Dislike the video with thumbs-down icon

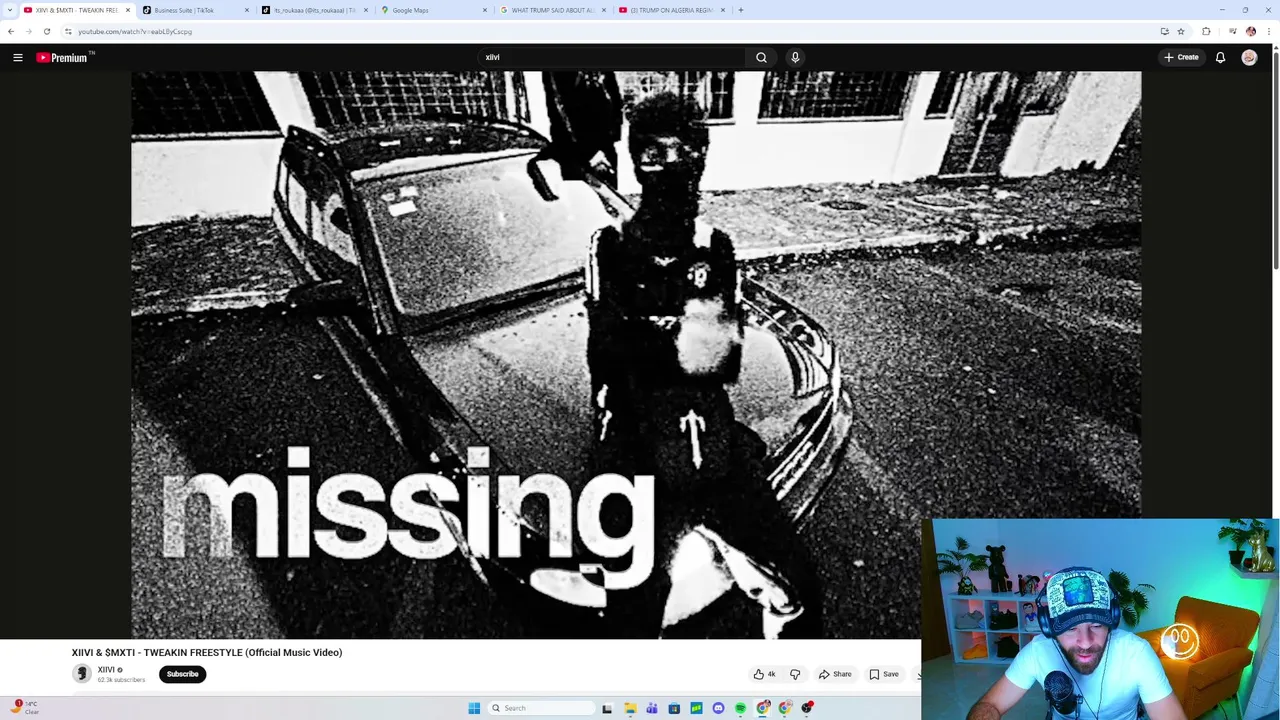pyautogui.click(x=795, y=674)
